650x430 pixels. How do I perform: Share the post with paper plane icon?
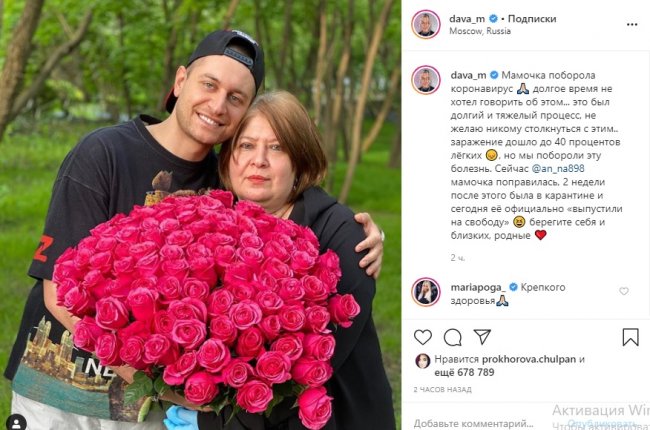click(482, 337)
